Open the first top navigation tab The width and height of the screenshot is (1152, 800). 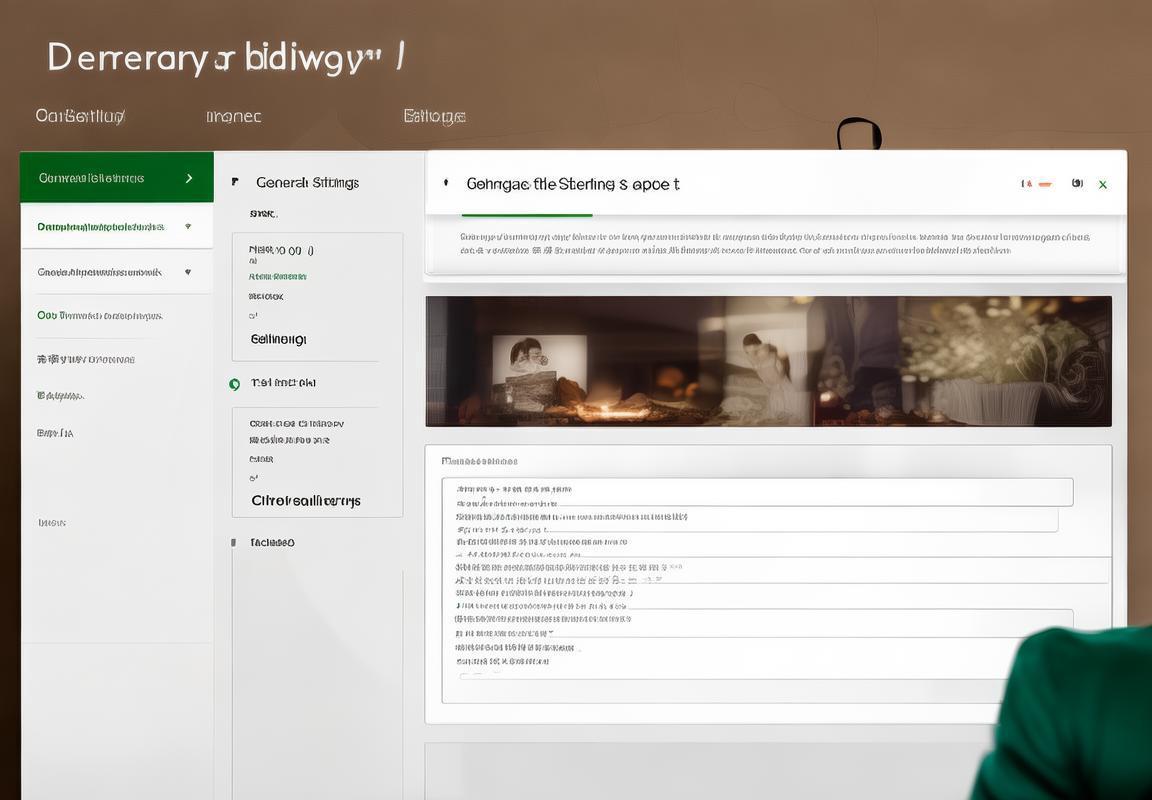80,116
